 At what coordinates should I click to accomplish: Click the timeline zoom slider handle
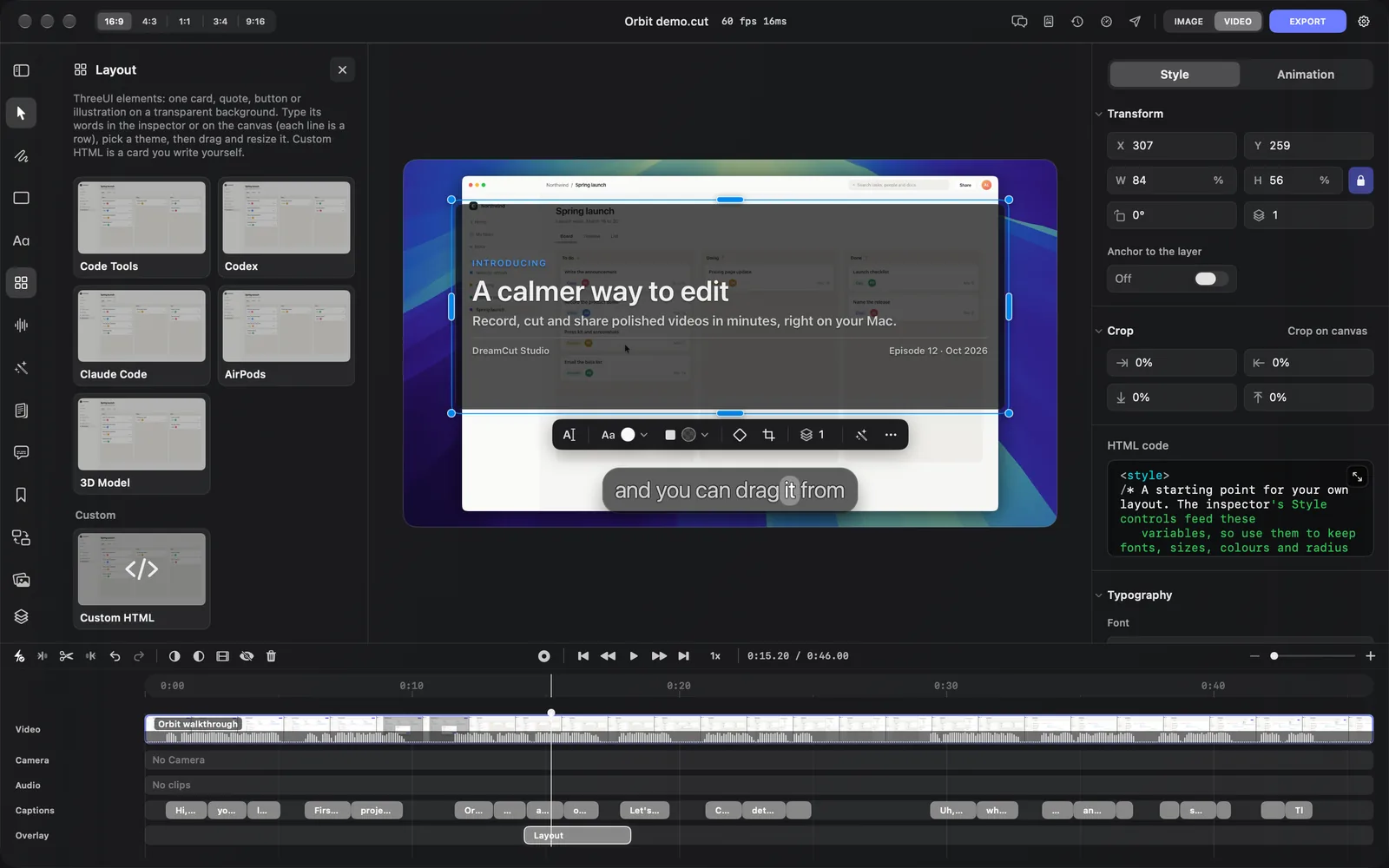tap(1274, 656)
